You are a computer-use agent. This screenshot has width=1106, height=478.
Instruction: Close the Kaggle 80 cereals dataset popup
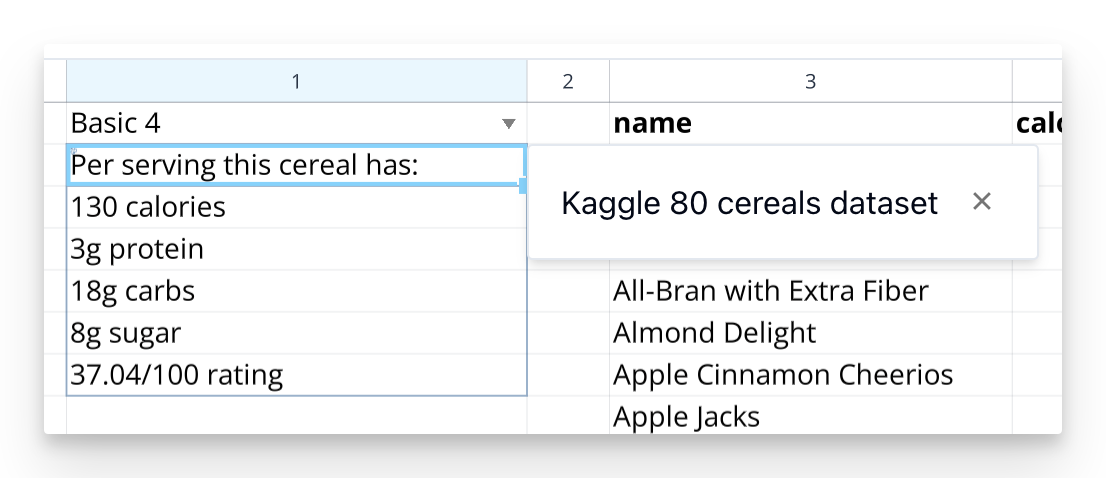pos(982,202)
